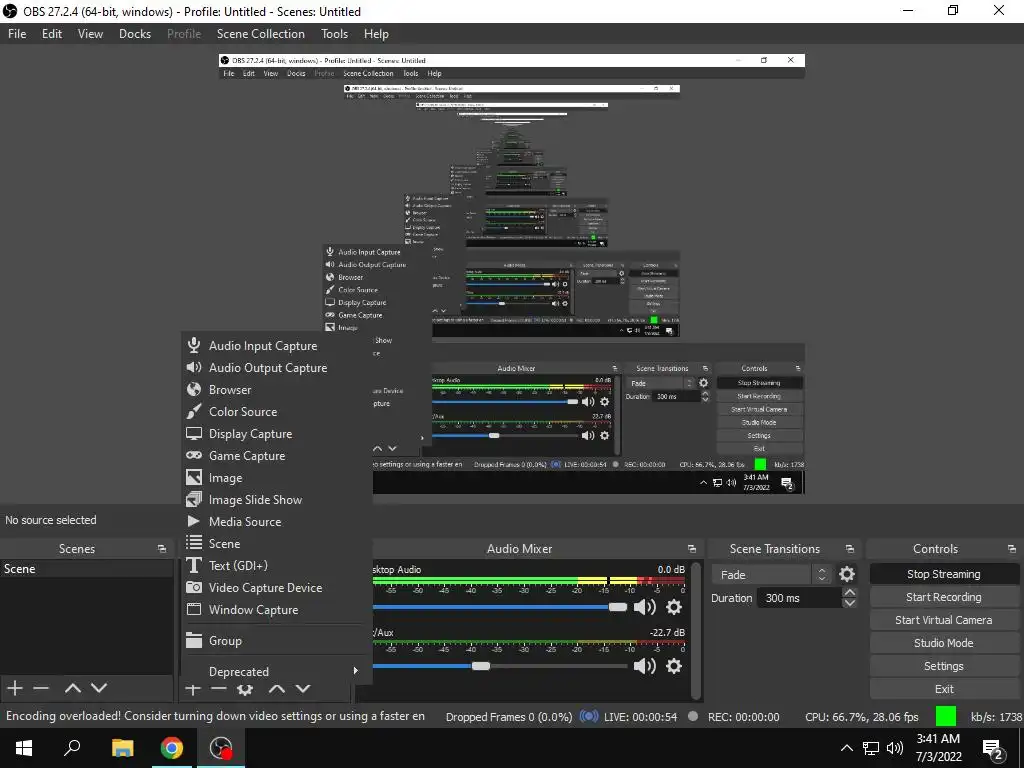Click the Image Slide Show icon
1024x768 pixels.
(193, 500)
